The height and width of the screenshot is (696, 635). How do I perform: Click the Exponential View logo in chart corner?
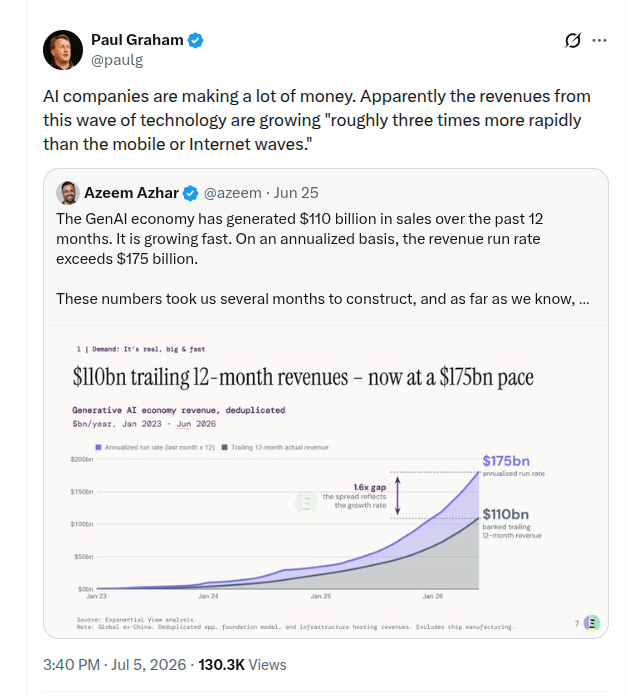point(592,623)
